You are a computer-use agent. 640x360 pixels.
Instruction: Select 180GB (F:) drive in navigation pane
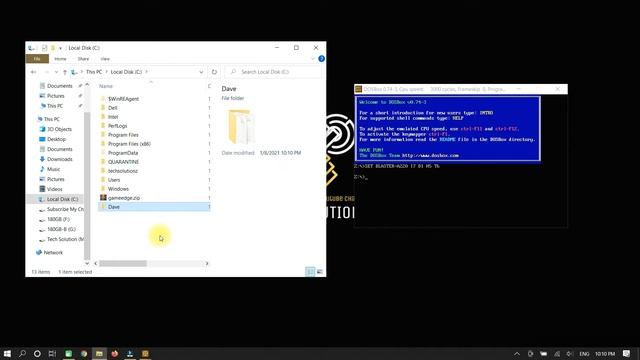point(58,219)
